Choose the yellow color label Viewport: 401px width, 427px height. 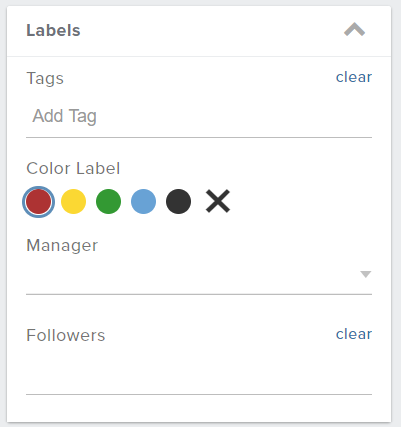coord(73,202)
